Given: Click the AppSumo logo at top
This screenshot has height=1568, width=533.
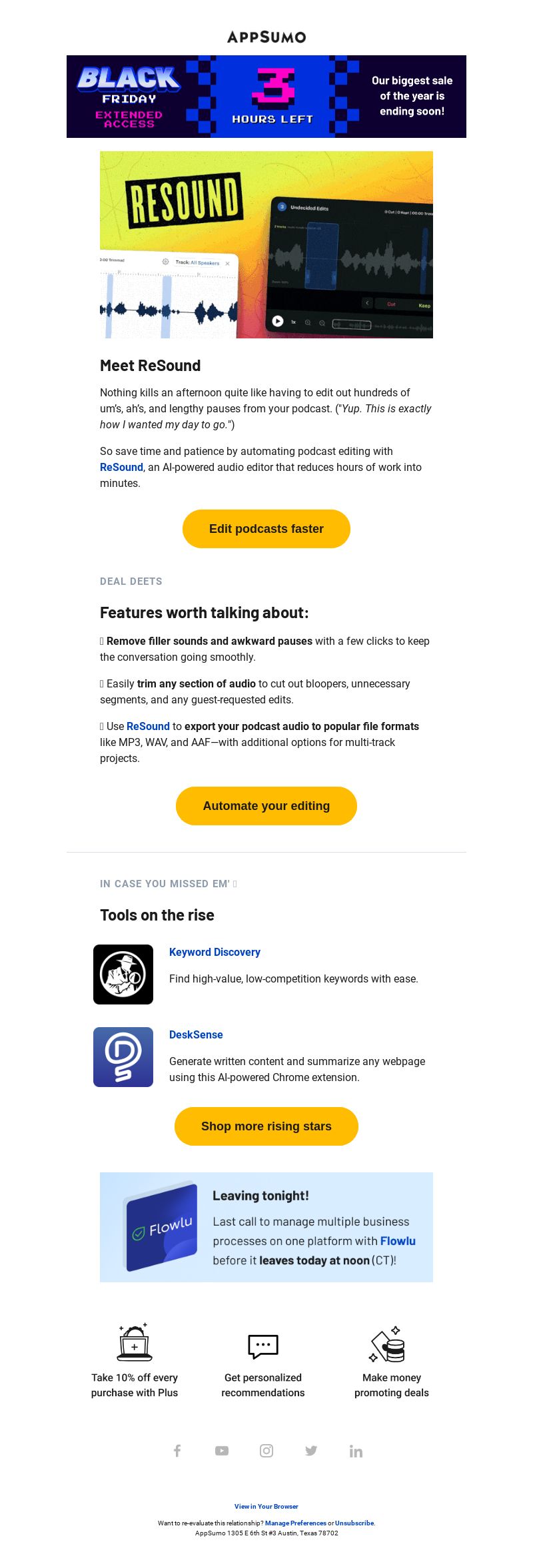Looking at the screenshot, I should 266,37.
